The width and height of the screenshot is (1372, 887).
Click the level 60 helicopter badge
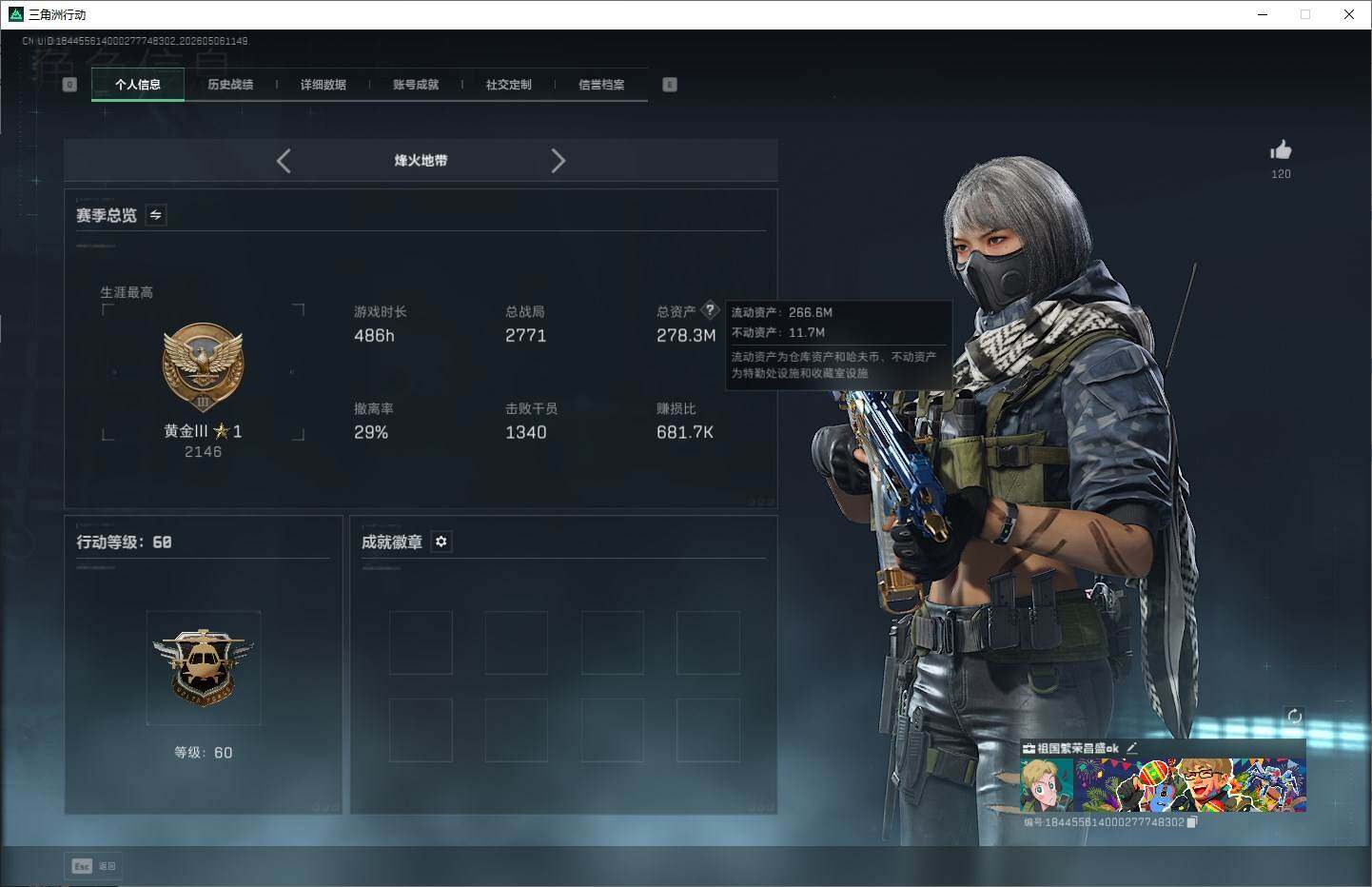(x=203, y=667)
